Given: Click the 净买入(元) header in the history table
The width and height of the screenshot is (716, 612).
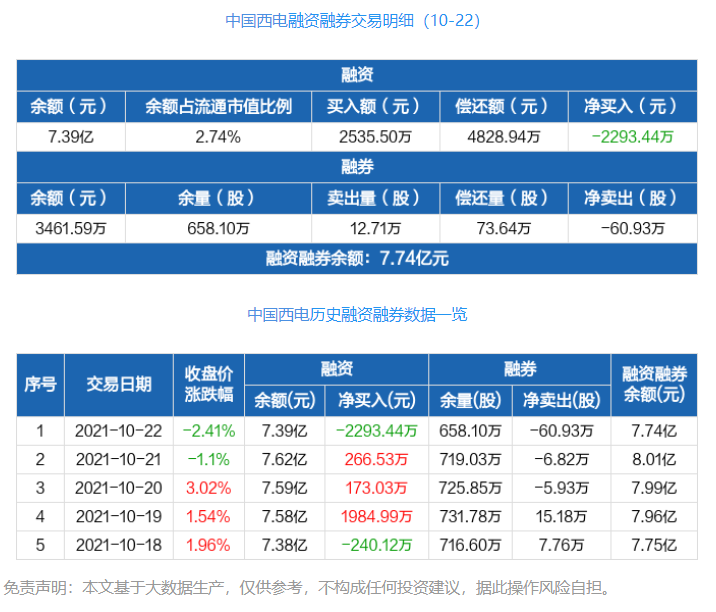Looking at the screenshot, I should pos(377,401).
